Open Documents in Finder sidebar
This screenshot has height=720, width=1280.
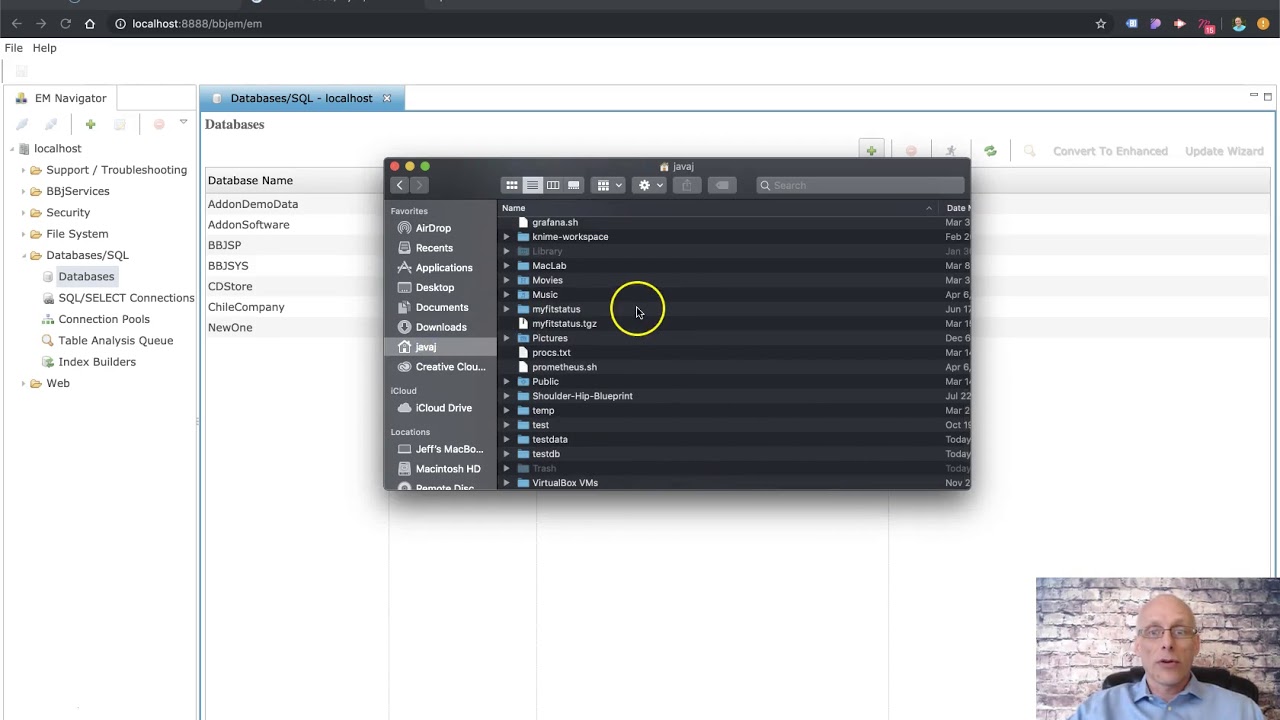click(x=442, y=308)
